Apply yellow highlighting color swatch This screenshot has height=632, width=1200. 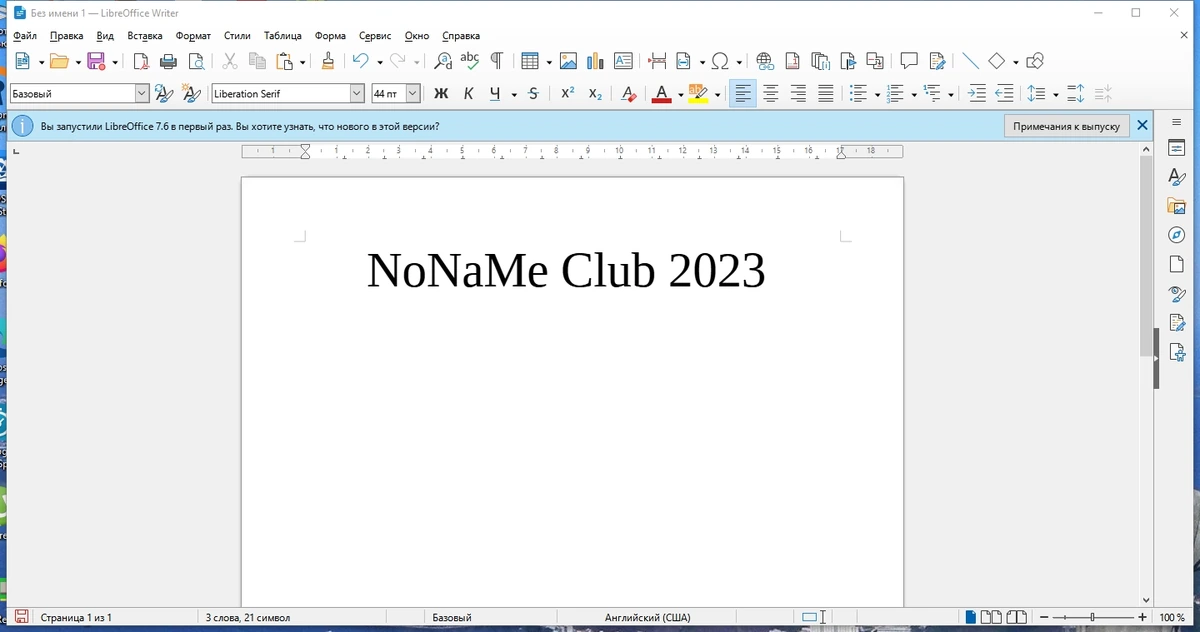[698, 93]
